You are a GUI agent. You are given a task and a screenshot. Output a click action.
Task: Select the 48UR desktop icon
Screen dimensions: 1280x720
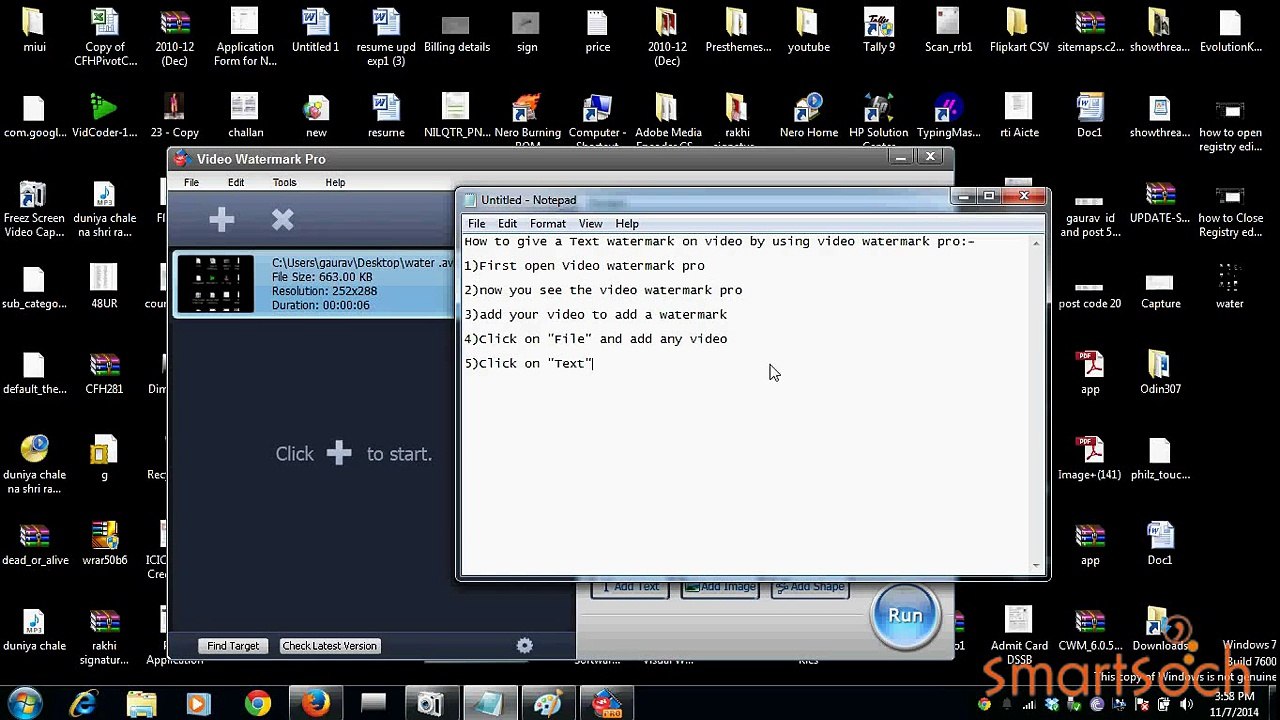pyautogui.click(x=104, y=288)
